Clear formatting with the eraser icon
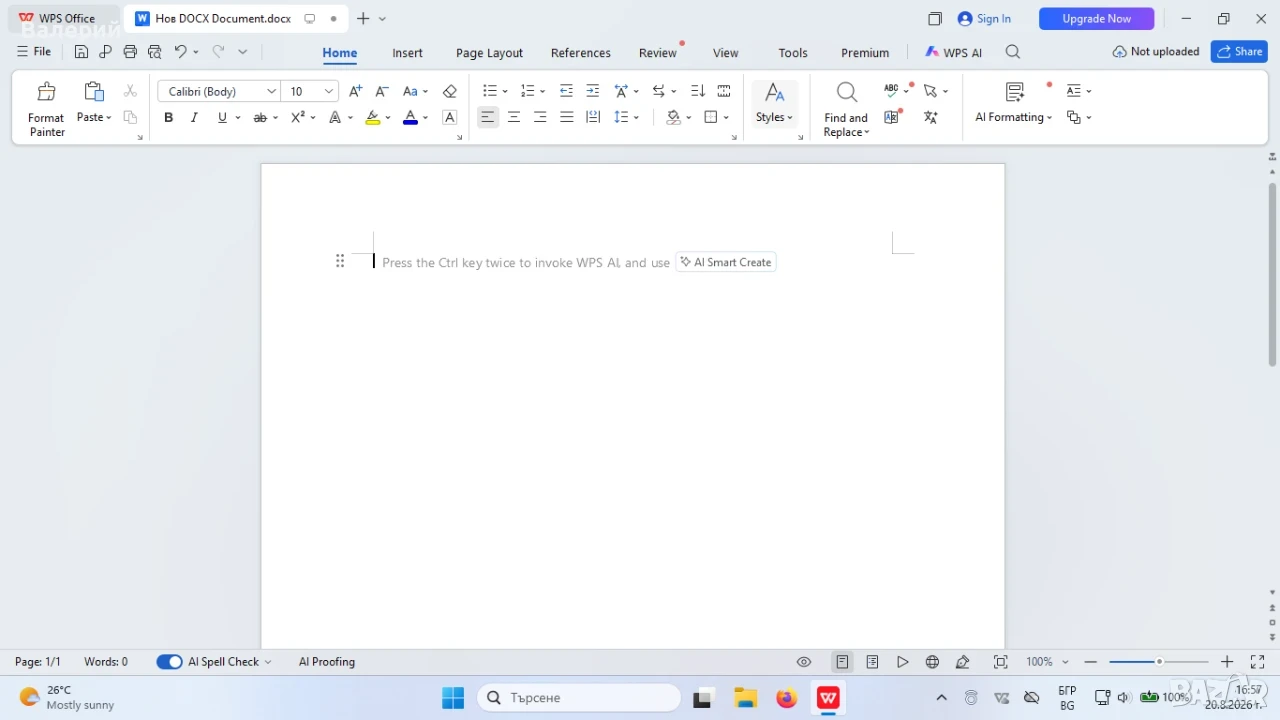This screenshot has height=720, width=1280. click(449, 91)
